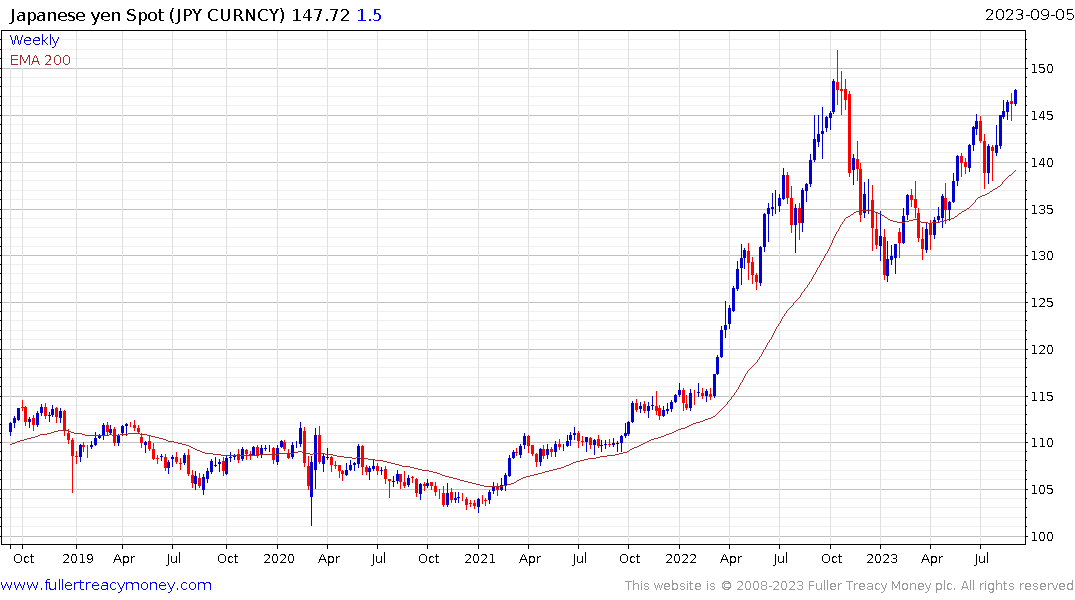
Task: Click the 115 y-axis label
Action: (x=1042, y=396)
